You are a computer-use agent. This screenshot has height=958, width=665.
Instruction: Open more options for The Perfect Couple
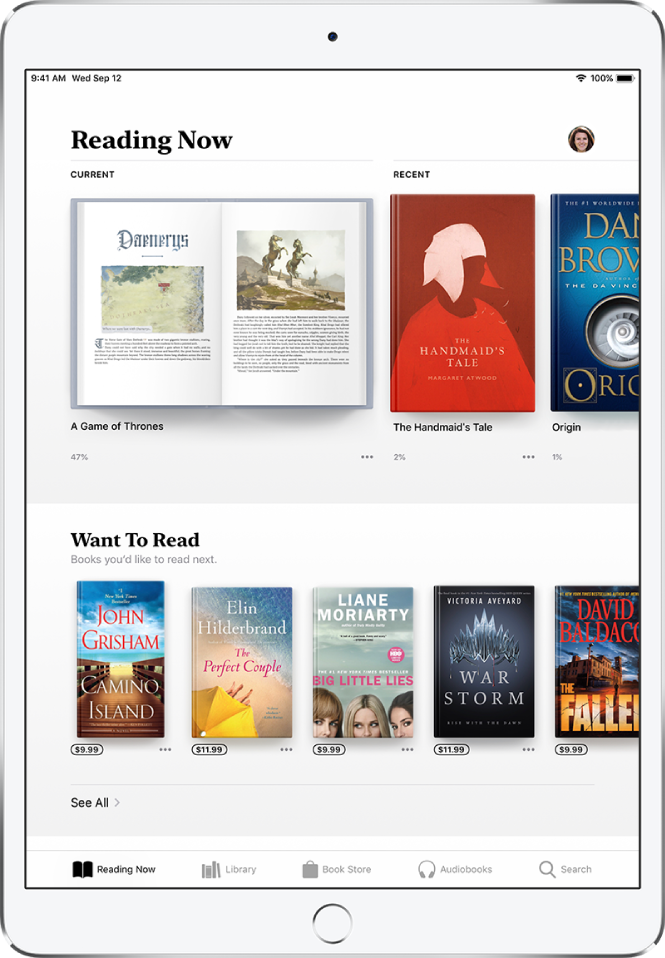(286, 749)
